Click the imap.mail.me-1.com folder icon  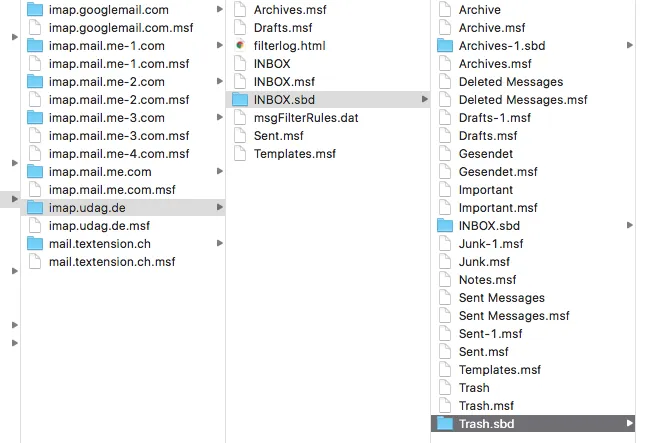click(35, 46)
